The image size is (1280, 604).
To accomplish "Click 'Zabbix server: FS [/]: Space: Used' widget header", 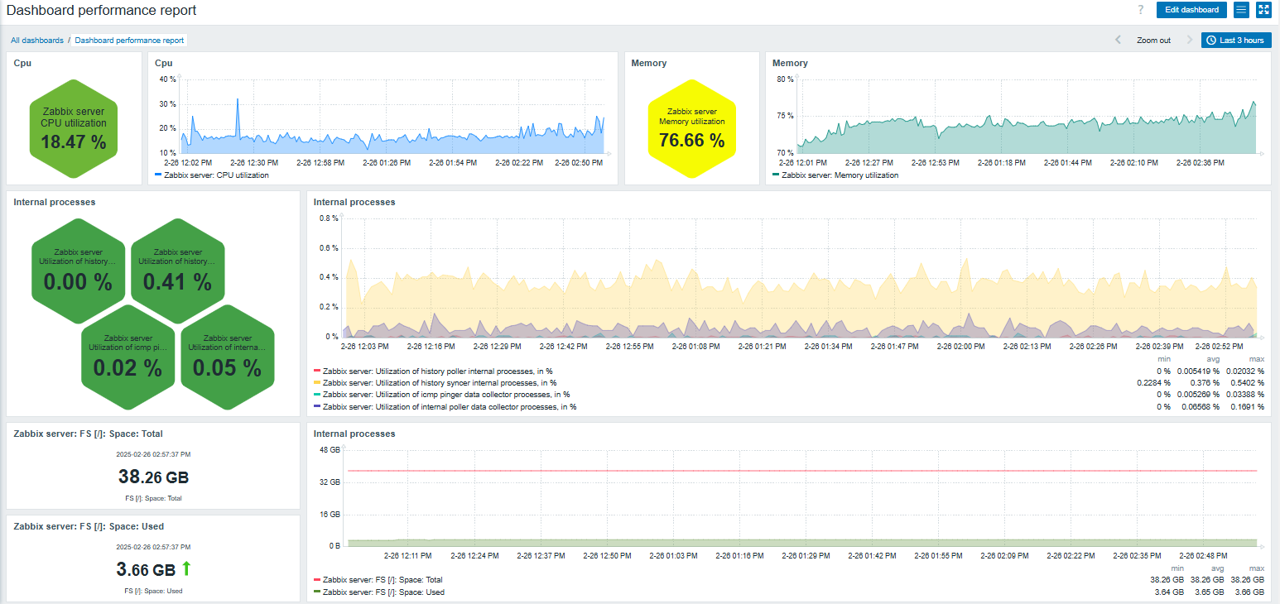I will pyautogui.click(x=89, y=526).
